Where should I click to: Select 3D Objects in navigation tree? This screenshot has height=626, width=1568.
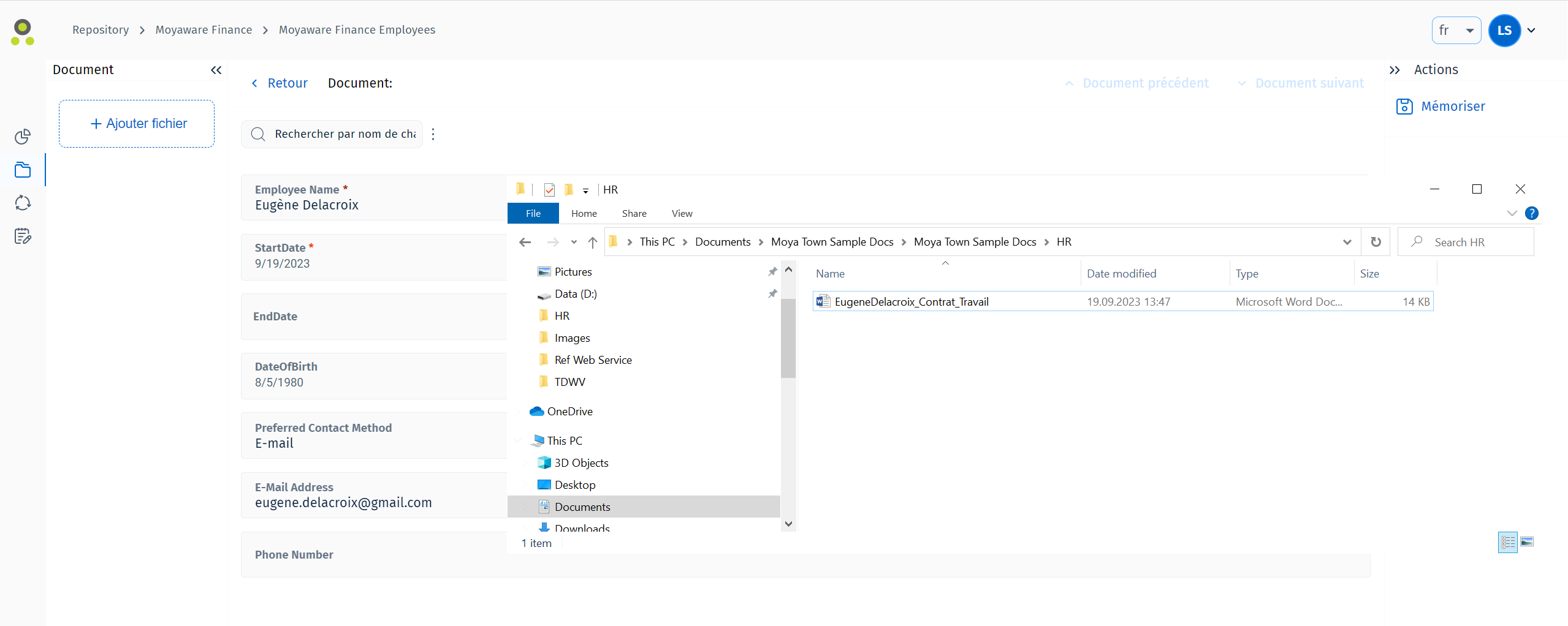573,462
